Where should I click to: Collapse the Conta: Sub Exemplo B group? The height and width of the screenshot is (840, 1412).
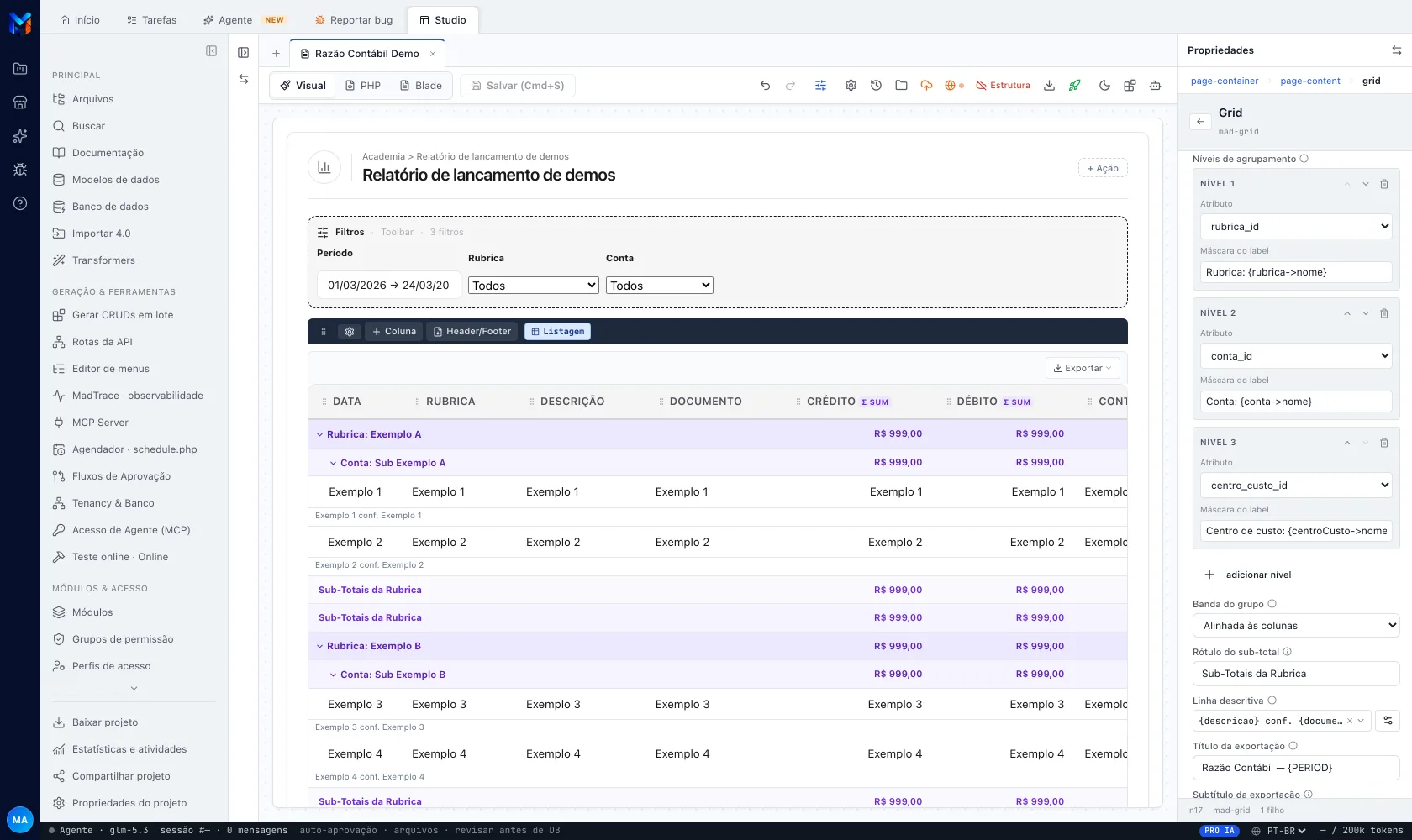click(333, 675)
